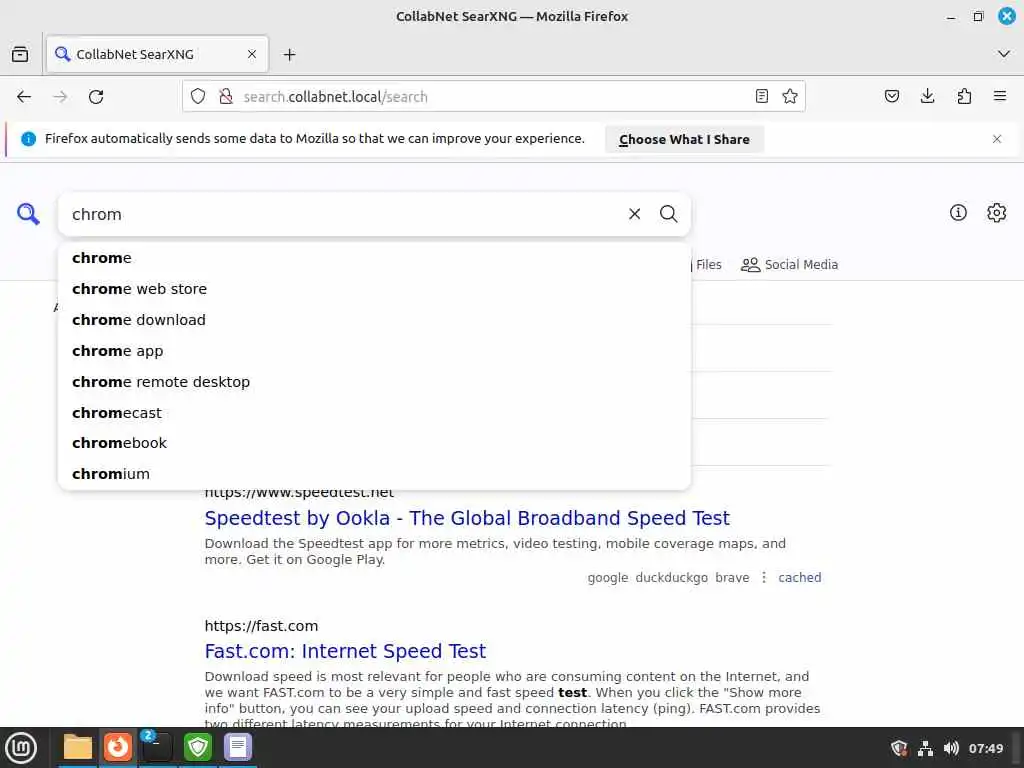The height and width of the screenshot is (768, 1024).
Task: Open the extensions puzzle icon
Action: point(964,97)
